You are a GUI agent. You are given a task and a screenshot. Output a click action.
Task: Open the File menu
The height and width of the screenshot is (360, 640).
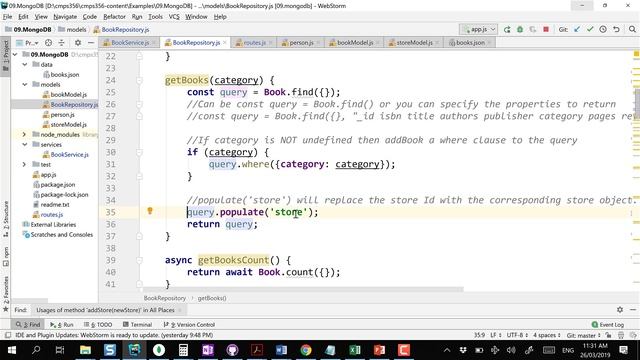7,17
